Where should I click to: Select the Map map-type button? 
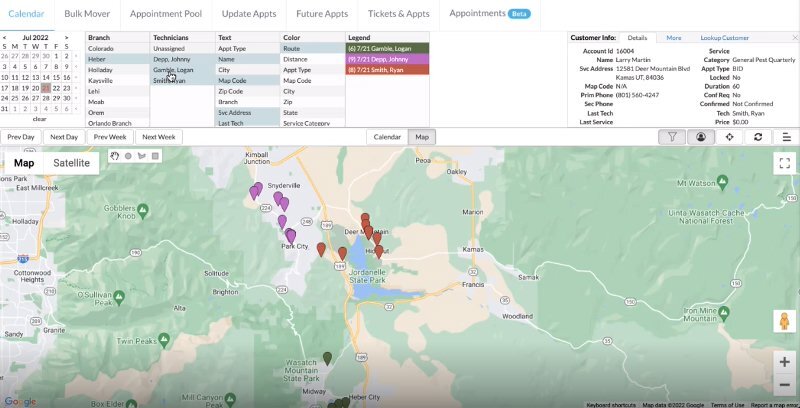pos(24,163)
